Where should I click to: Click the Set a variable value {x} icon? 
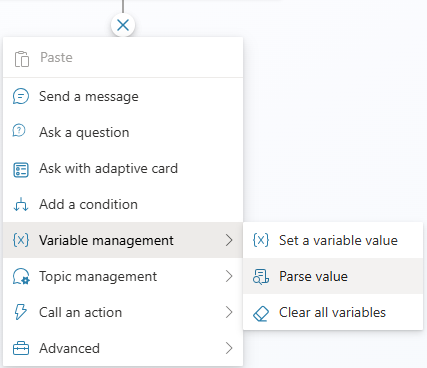(261, 240)
